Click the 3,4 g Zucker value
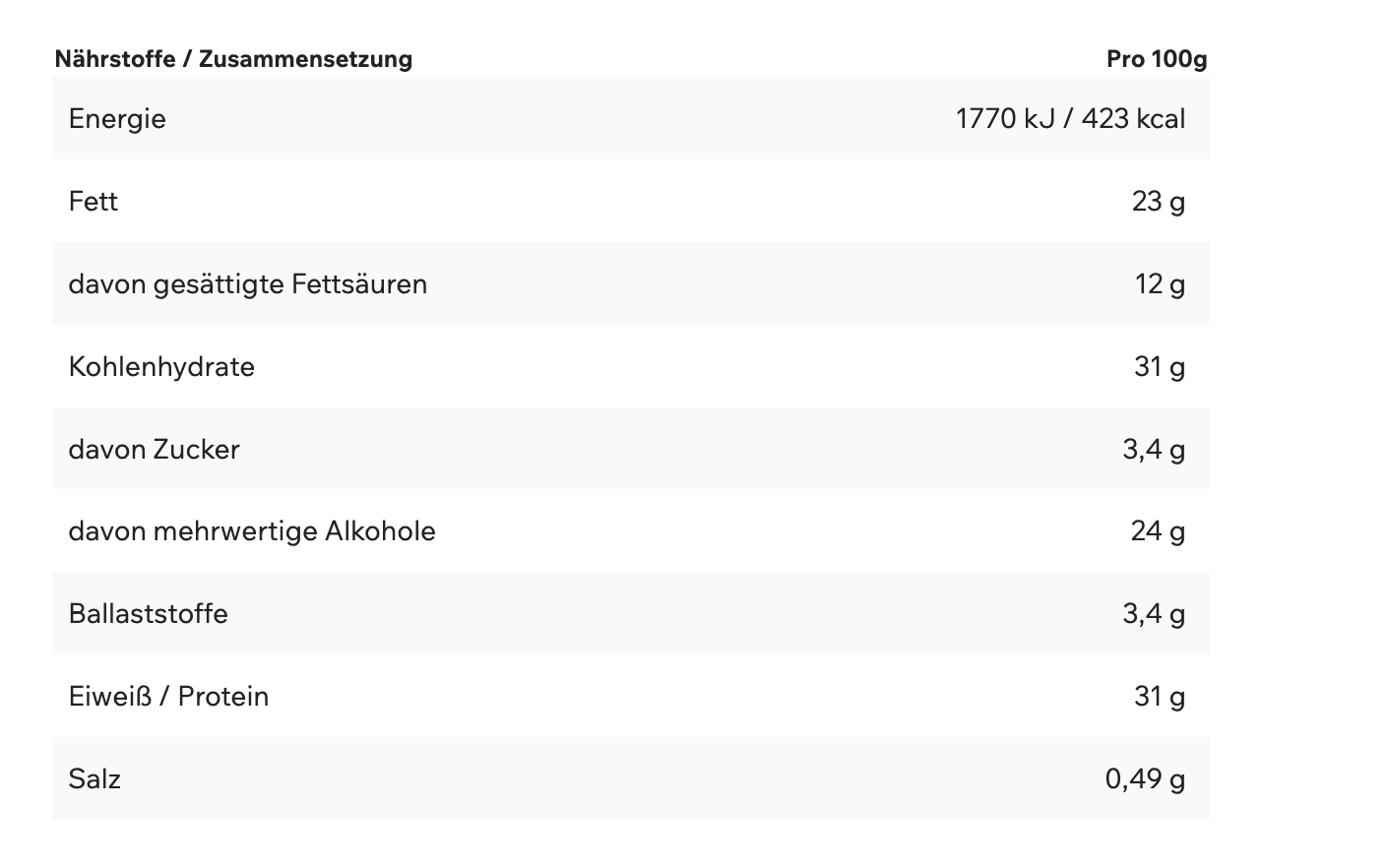Image resolution: width=1388 pixels, height=868 pixels. [1153, 450]
